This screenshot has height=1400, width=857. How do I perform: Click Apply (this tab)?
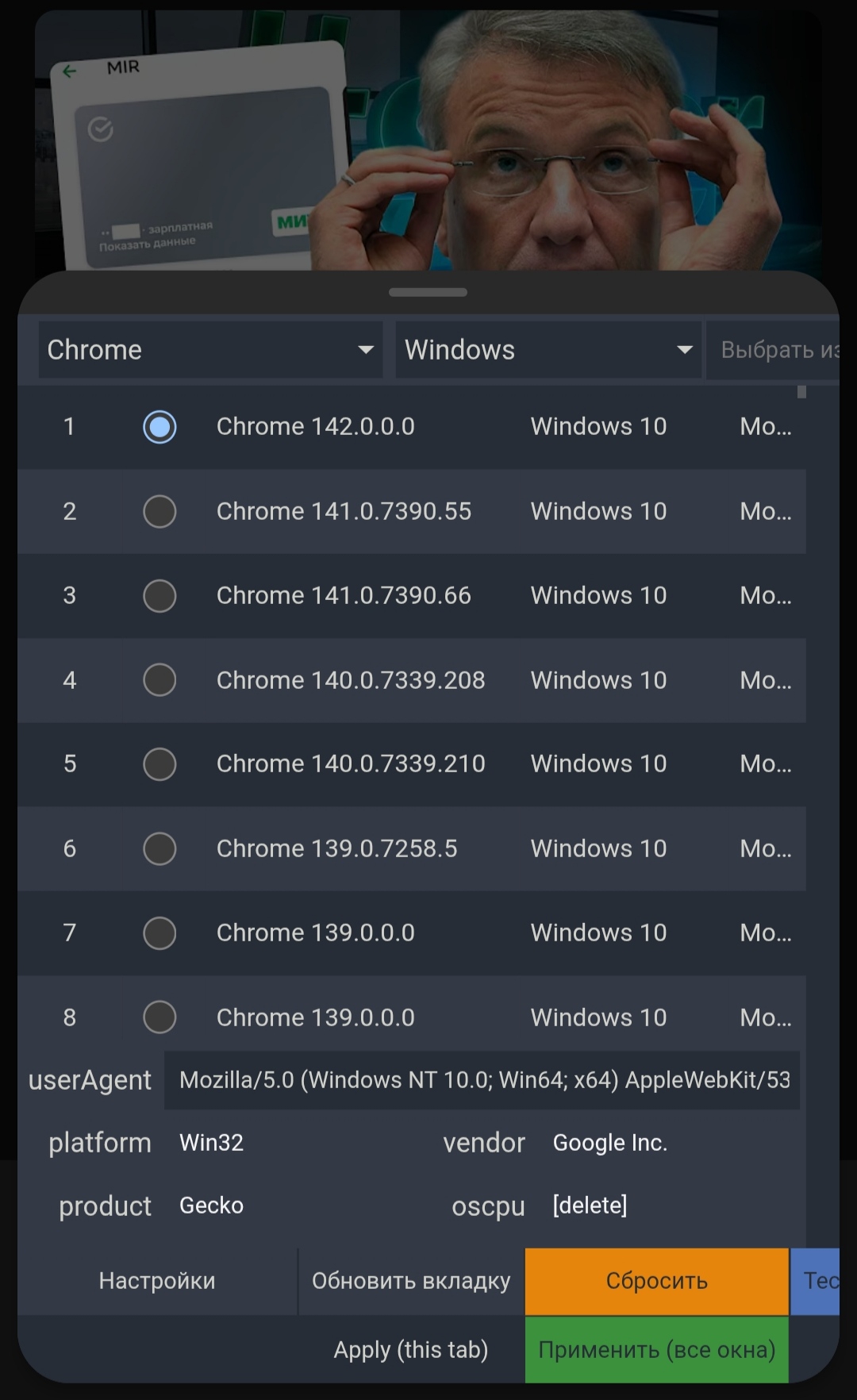[x=411, y=1350]
